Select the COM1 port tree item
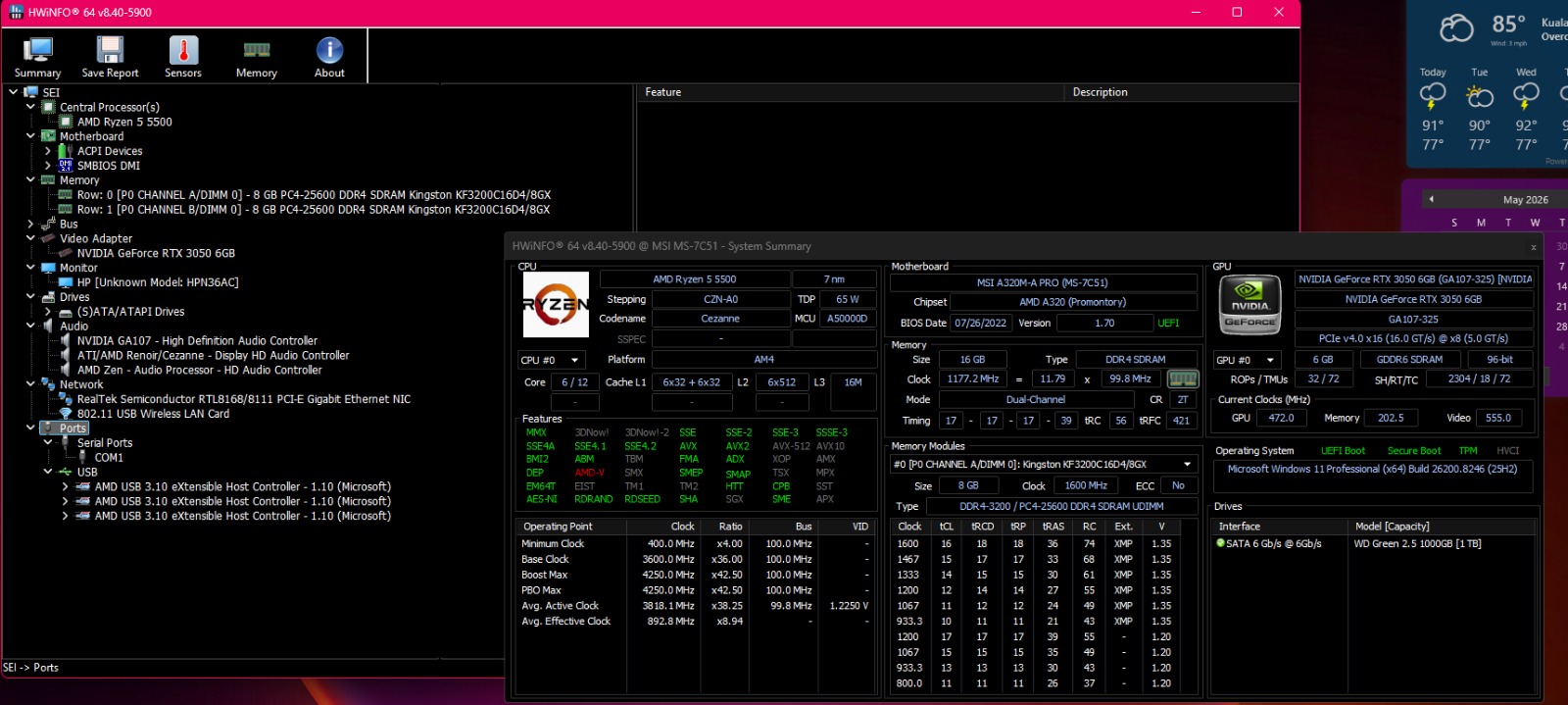This screenshot has width=1568, height=705. [x=109, y=458]
